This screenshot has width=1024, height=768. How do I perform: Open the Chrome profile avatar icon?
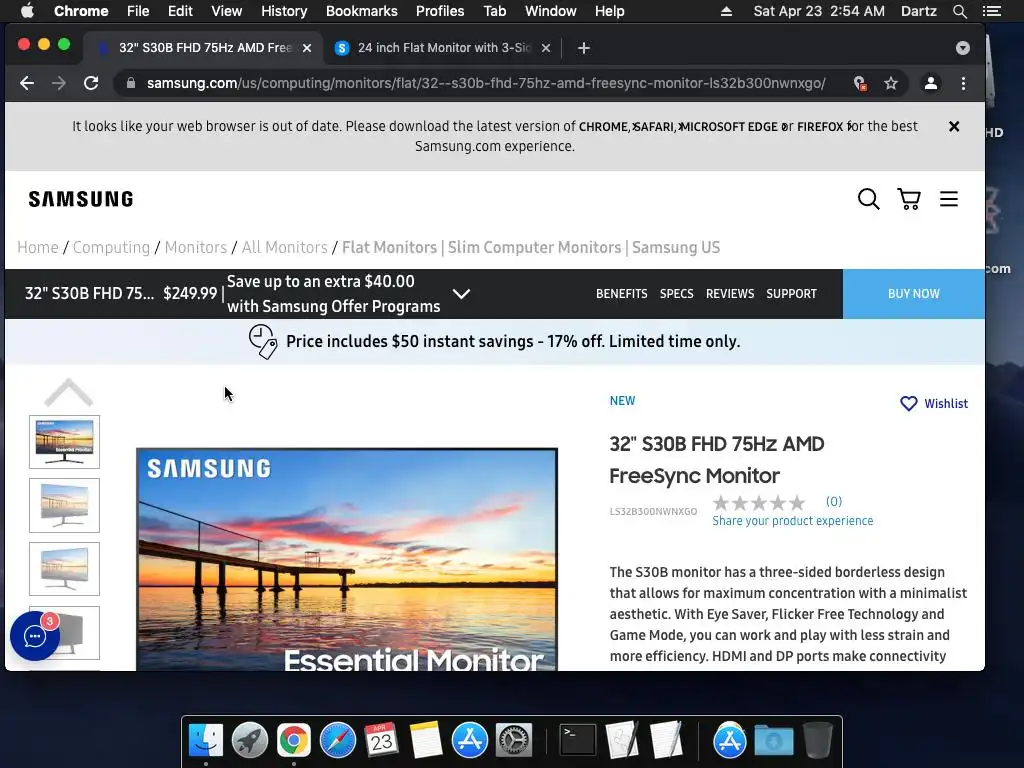[x=931, y=84]
